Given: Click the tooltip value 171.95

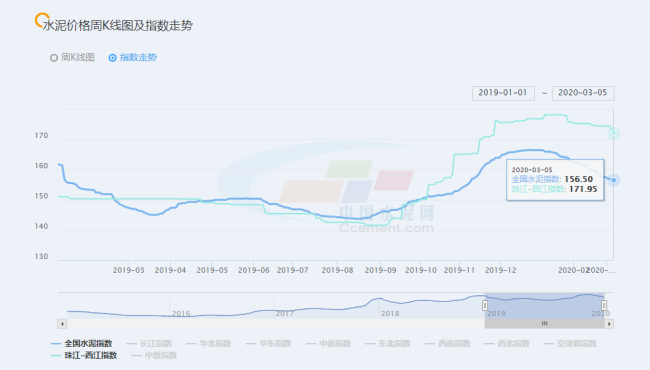Looking at the screenshot, I should pyautogui.click(x=582, y=189).
